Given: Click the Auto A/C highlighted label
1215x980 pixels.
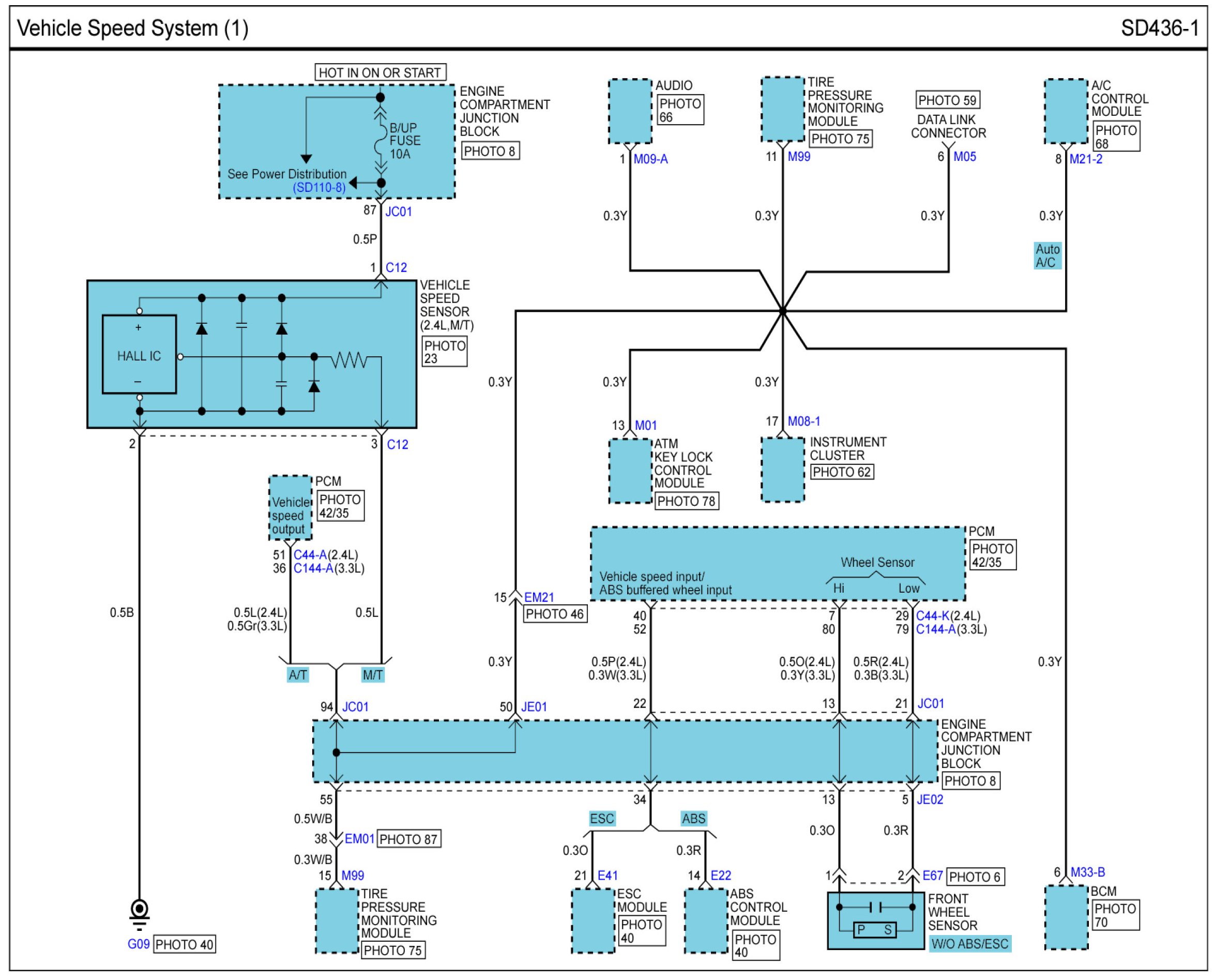Looking at the screenshot, I should click(x=1047, y=255).
